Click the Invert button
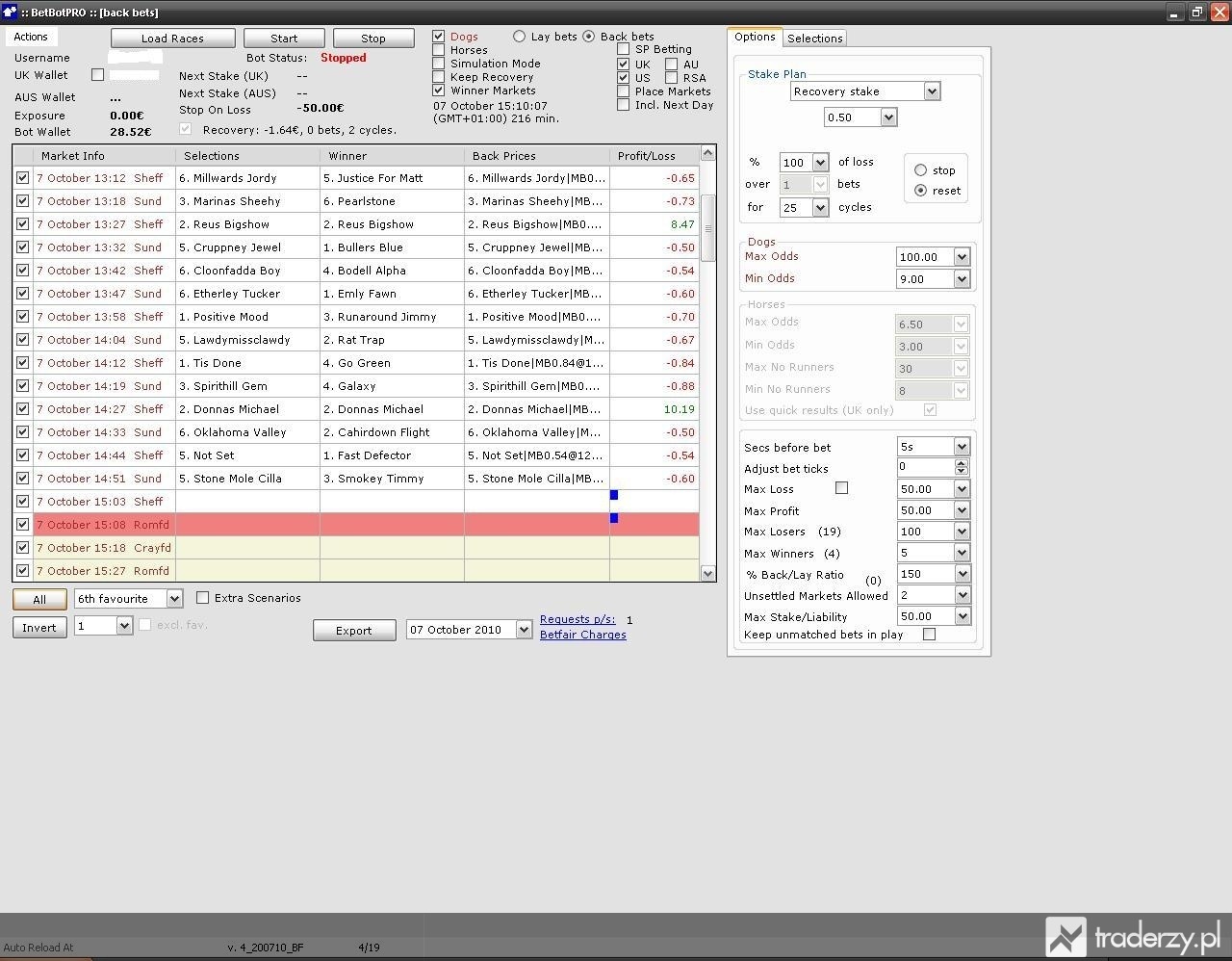Image resolution: width=1232 pixels, height=961 pixels. coord(39,627)
